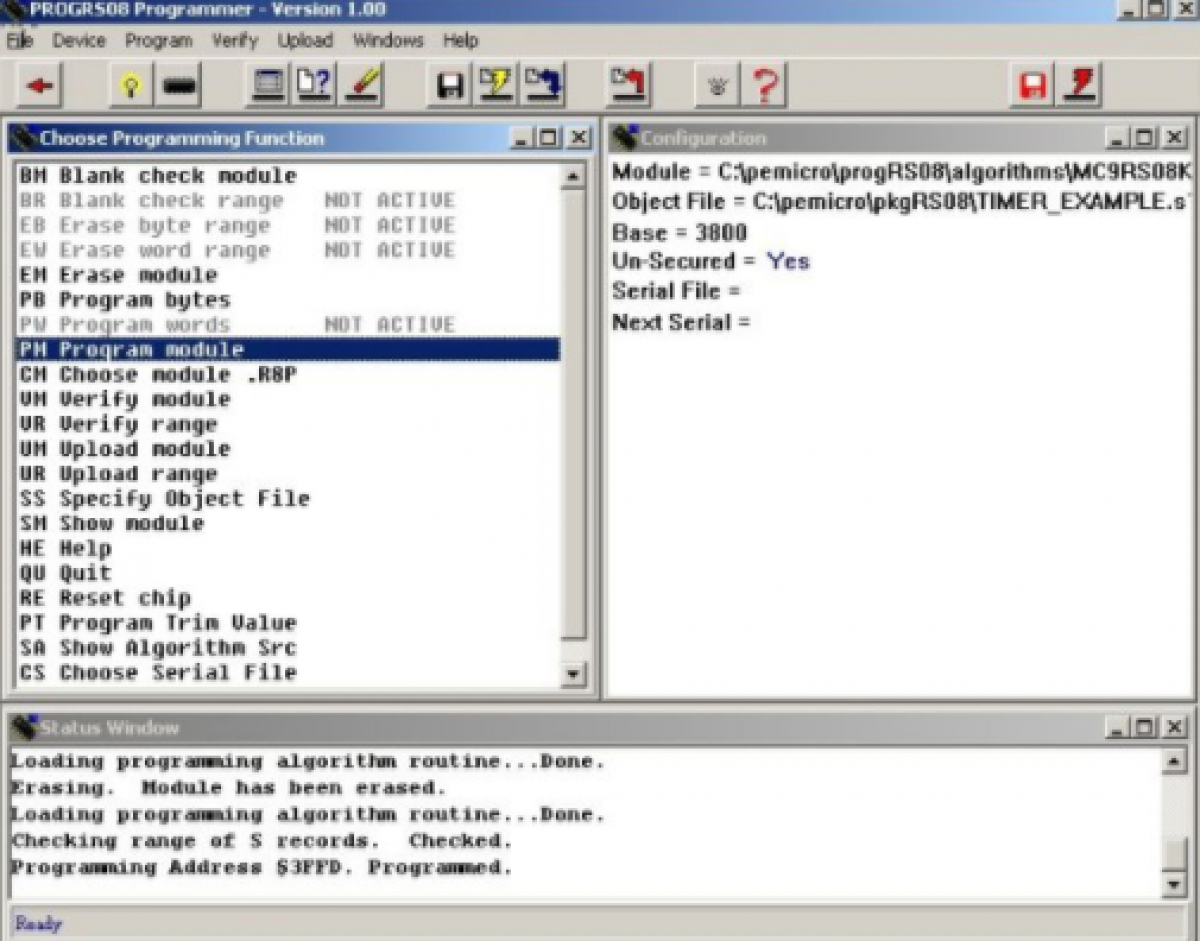Maximize the Configuration window

[x=1145, y=138]
